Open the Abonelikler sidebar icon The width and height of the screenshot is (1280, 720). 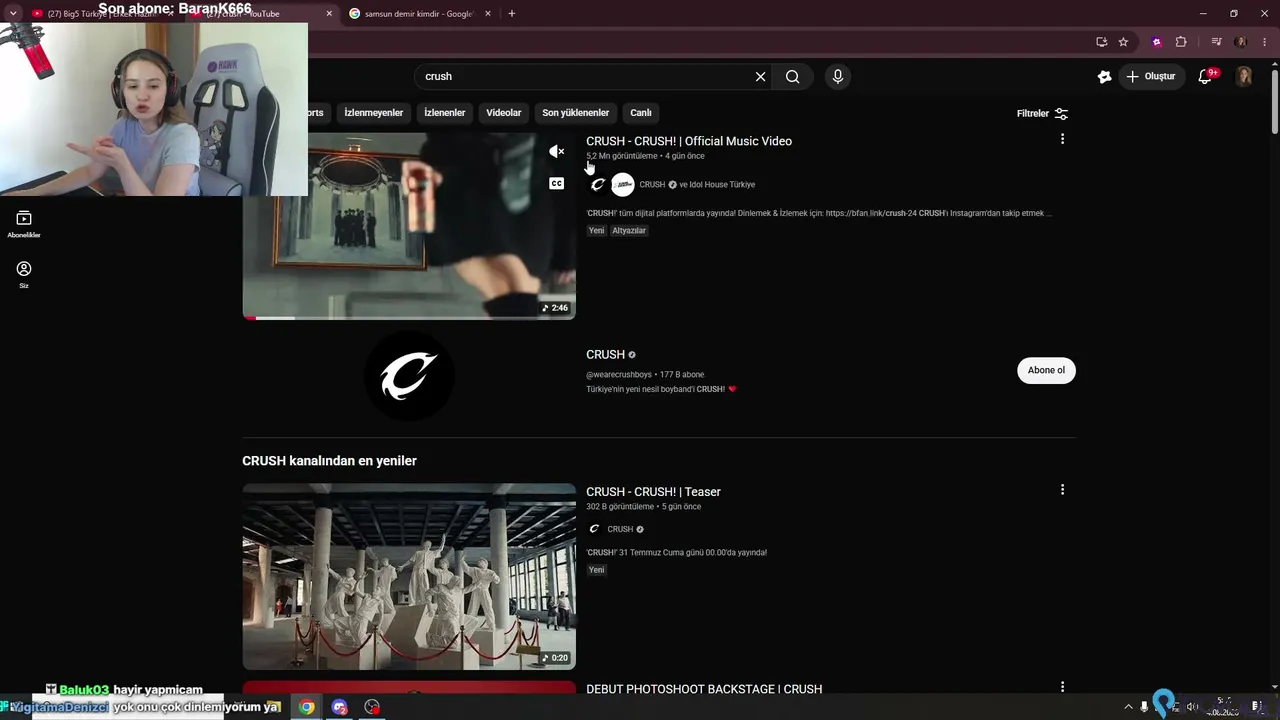(x=24, y=224)
